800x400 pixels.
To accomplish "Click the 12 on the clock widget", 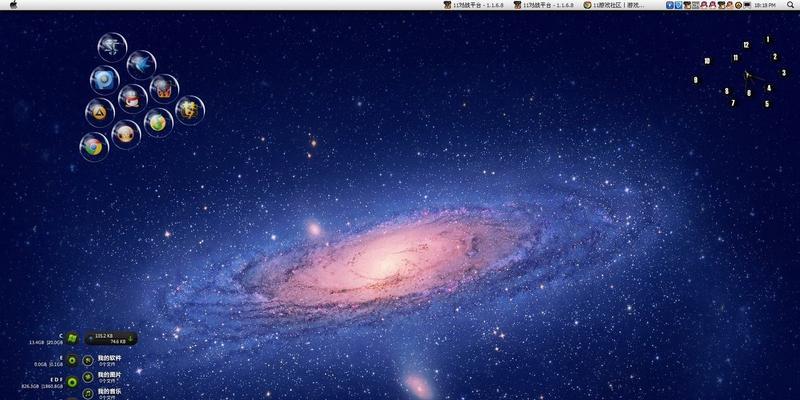I will [746, 45].
